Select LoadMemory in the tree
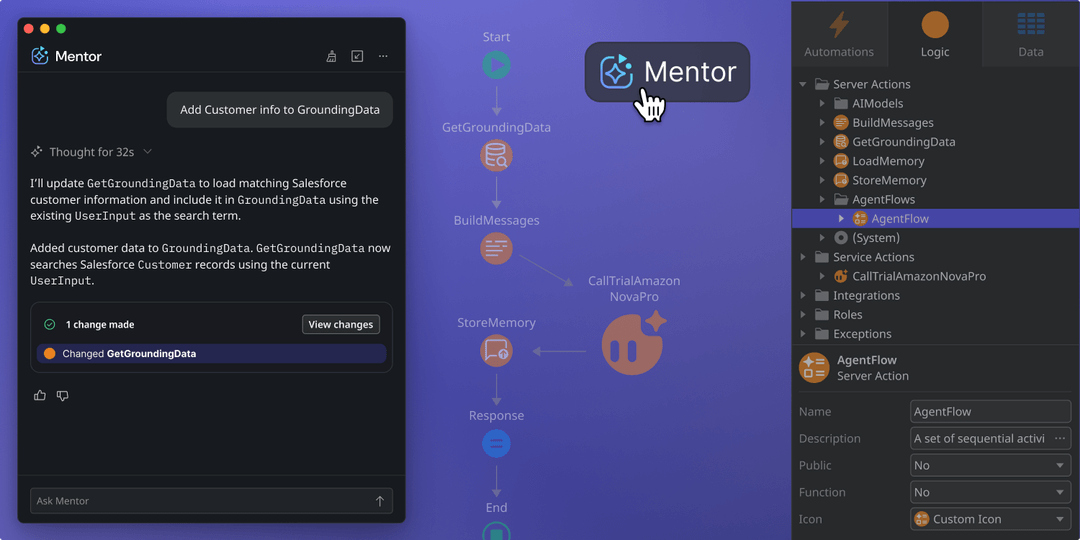 pos(889,161)
